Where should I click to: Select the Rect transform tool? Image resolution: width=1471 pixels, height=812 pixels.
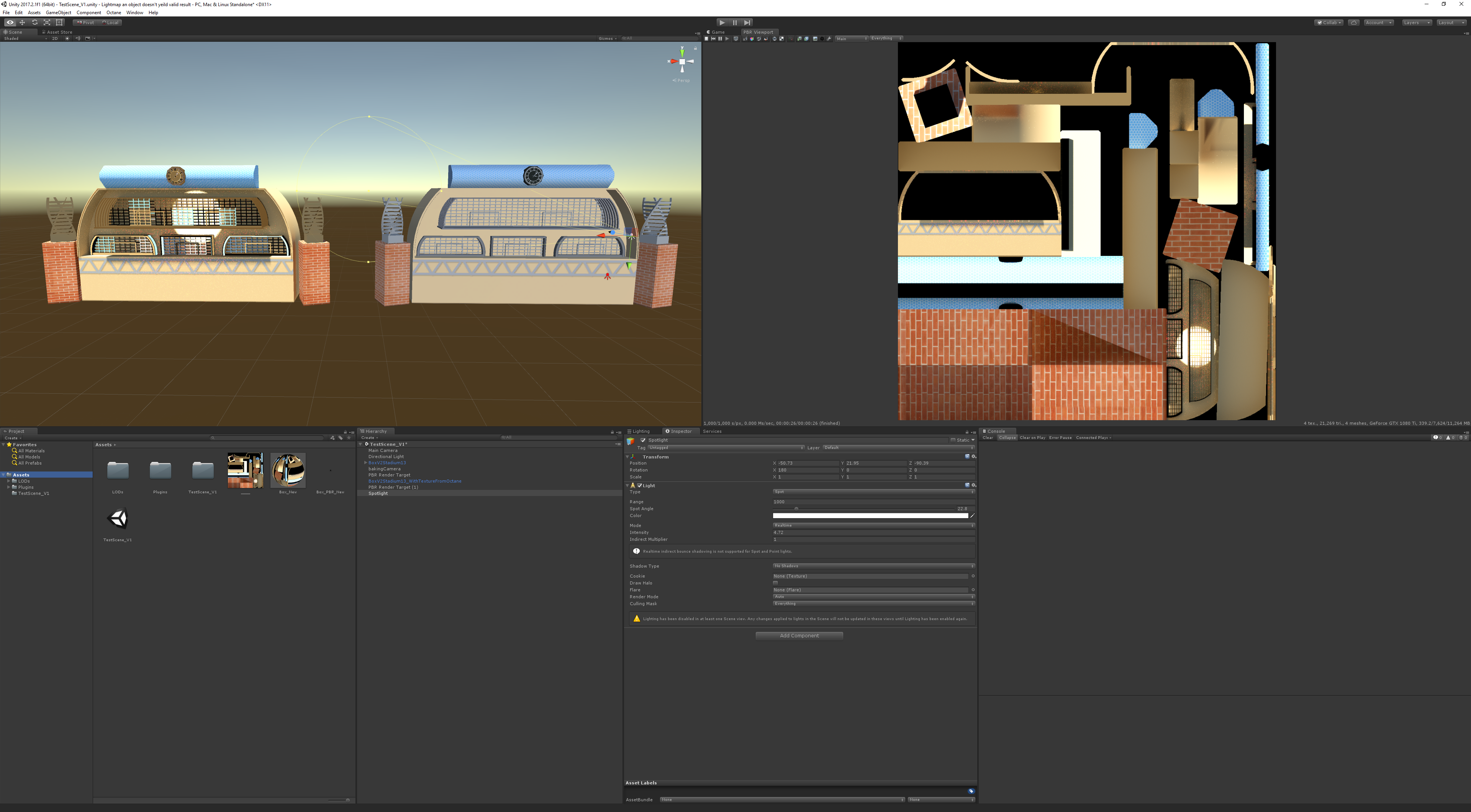tap(59, 22)
